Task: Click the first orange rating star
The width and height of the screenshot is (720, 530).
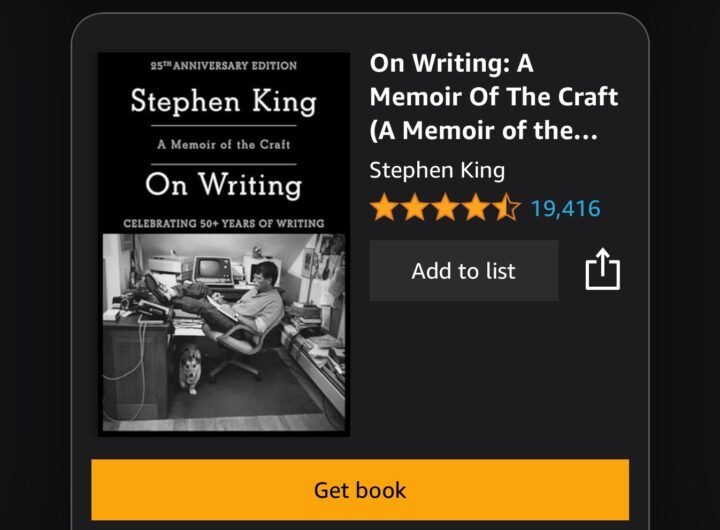Action: (384, 208)
